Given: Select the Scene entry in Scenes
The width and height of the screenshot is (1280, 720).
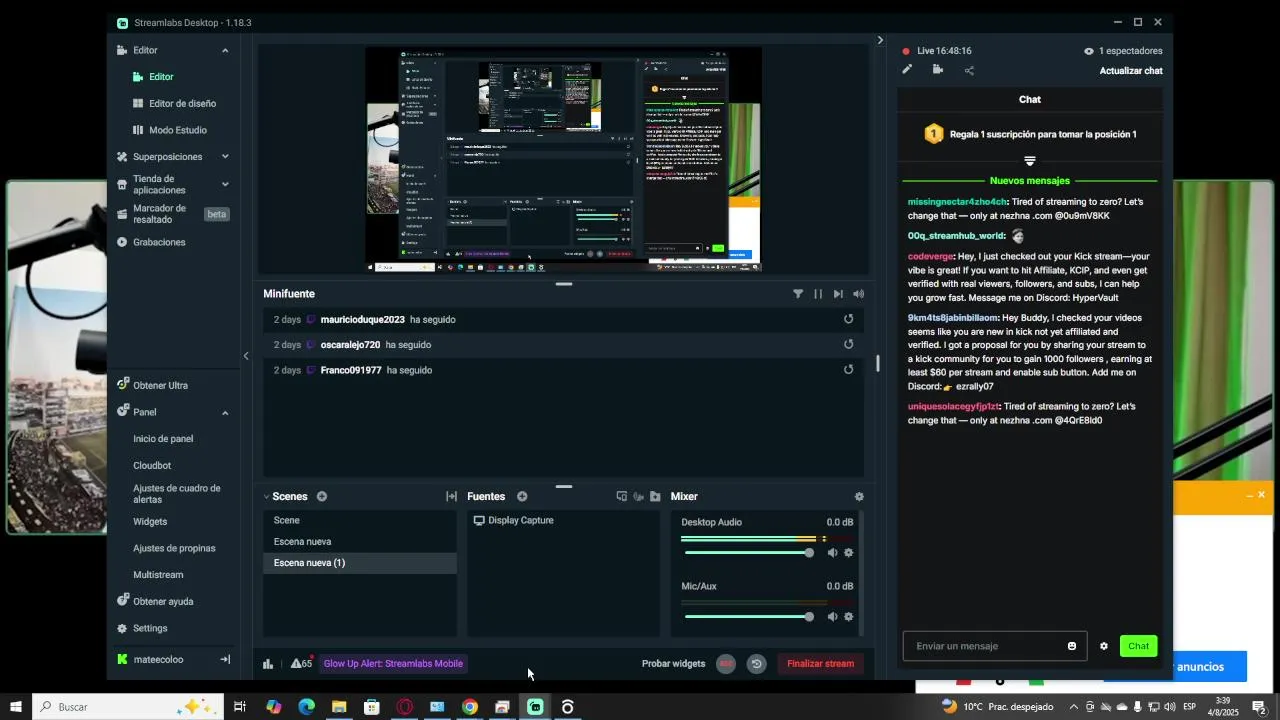Looking at the screenshot, I should [x=360, y=520].
